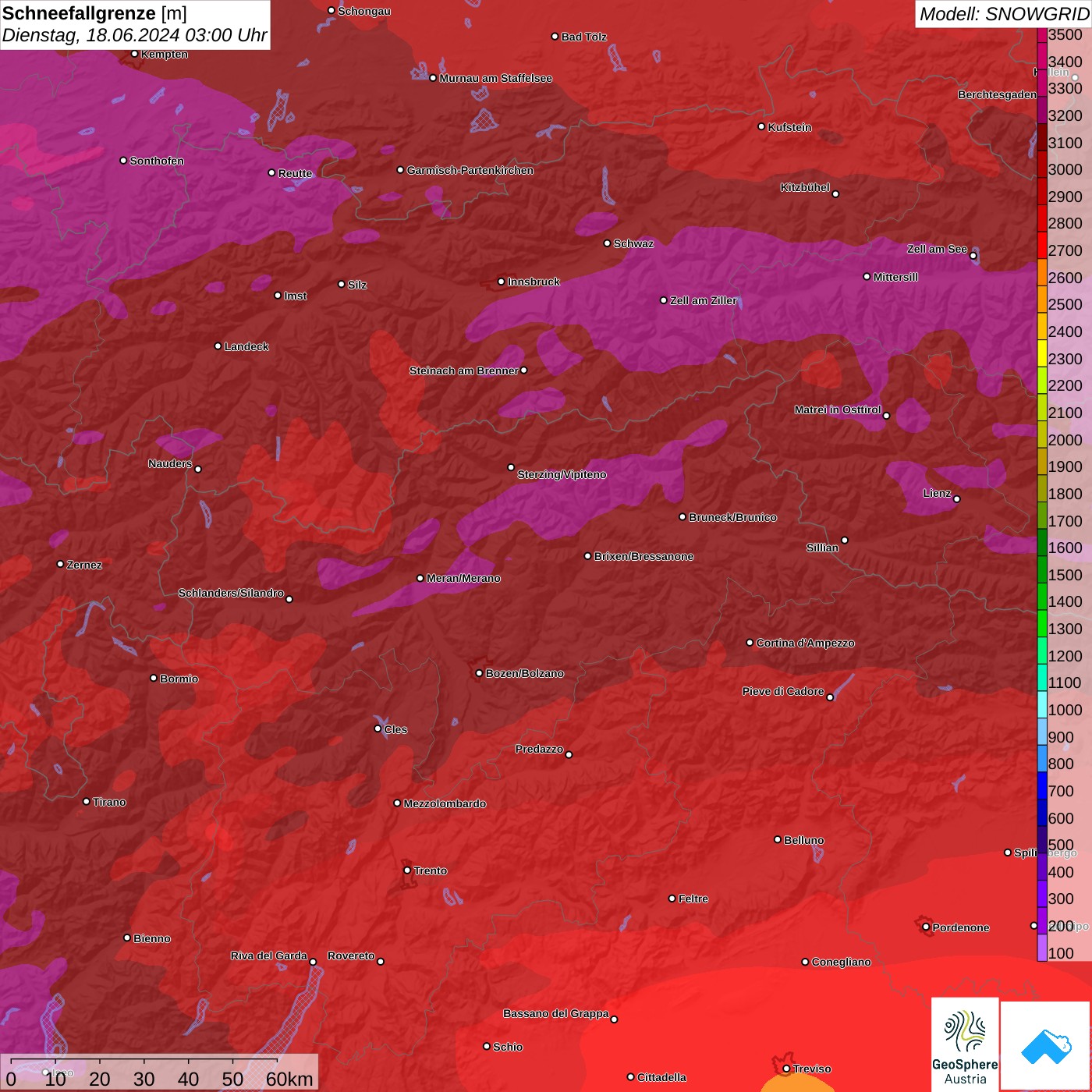Click the legend value '100'
Viewport: 1092px width, 1092px height.
click(1061, 953)
